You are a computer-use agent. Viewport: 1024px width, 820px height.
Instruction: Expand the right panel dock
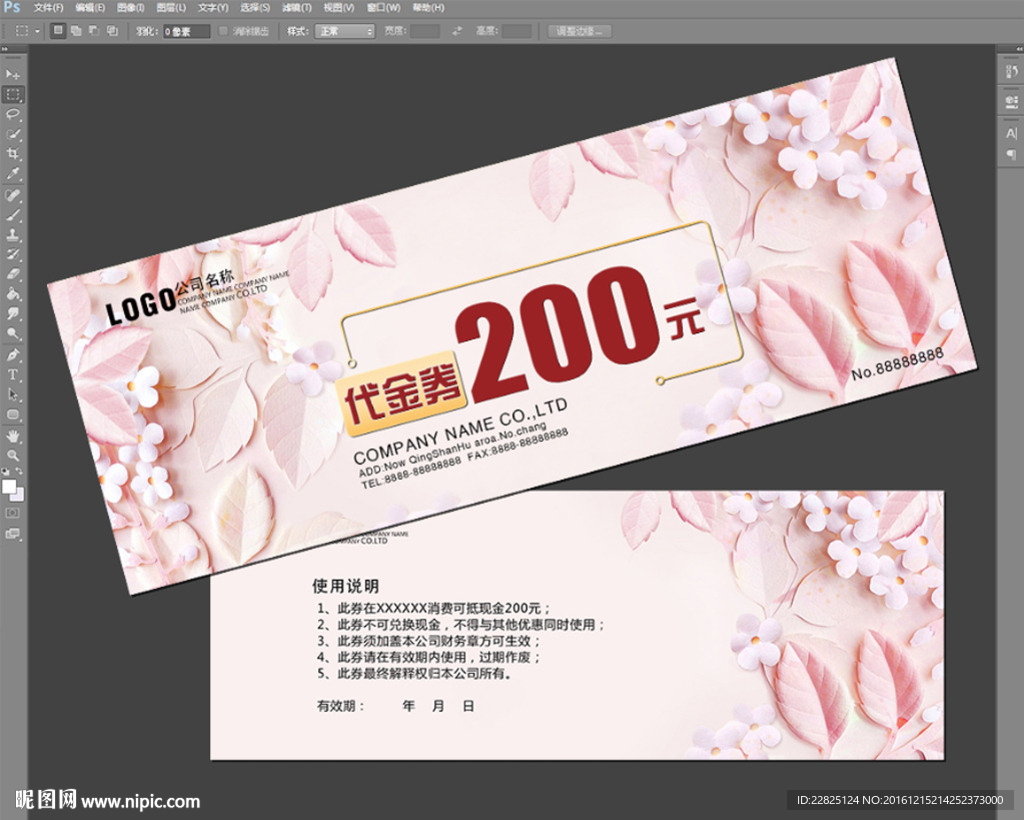(1019, 49)
